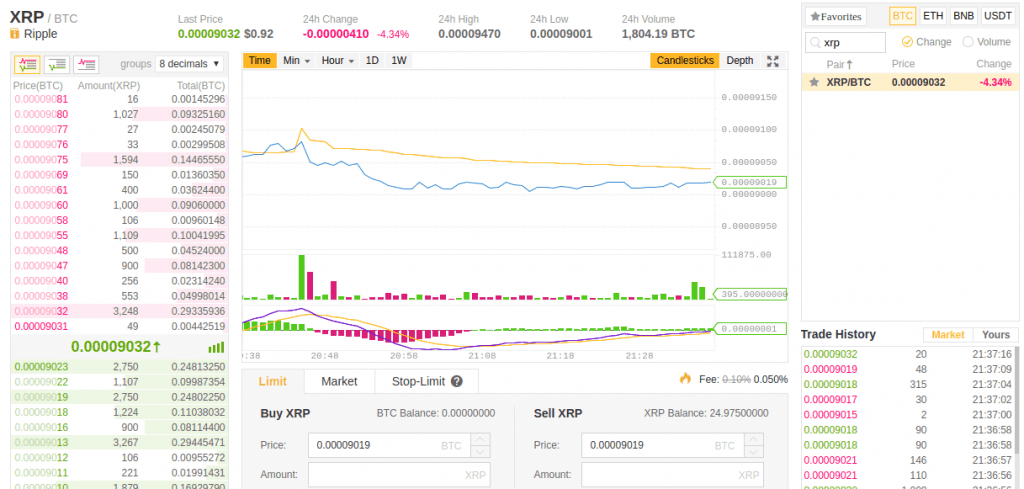The height and width of the screenshot is (489, 1024).
Task: Click sell order amount 3,248
Action: [x=125, y=311]
